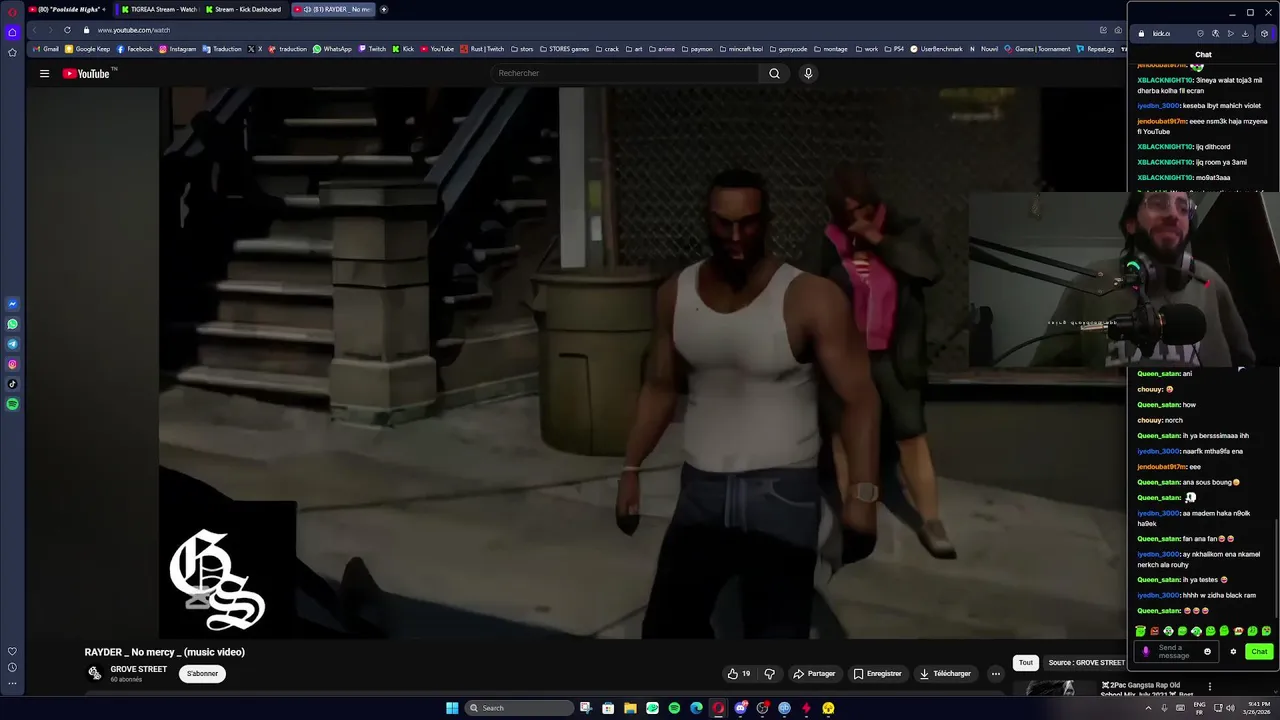Save video using Enregistrer button
The width and height of the screenshot is (1280, 720).
click(877, 674)
